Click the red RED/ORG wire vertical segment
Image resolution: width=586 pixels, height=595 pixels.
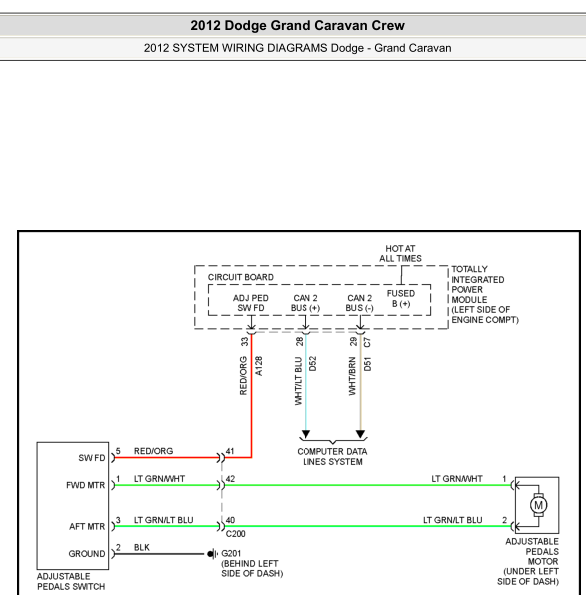(251, 395)
